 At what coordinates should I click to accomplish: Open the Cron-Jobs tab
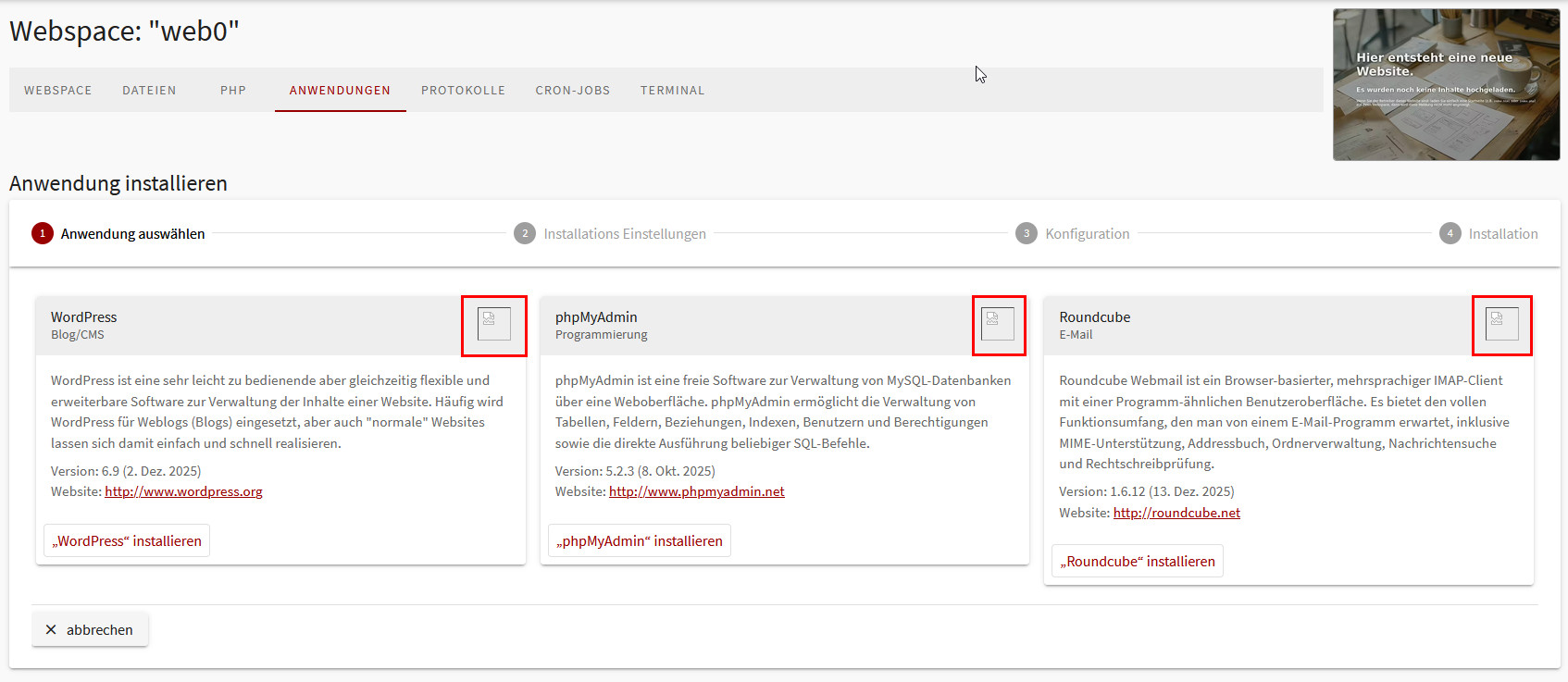572,91
